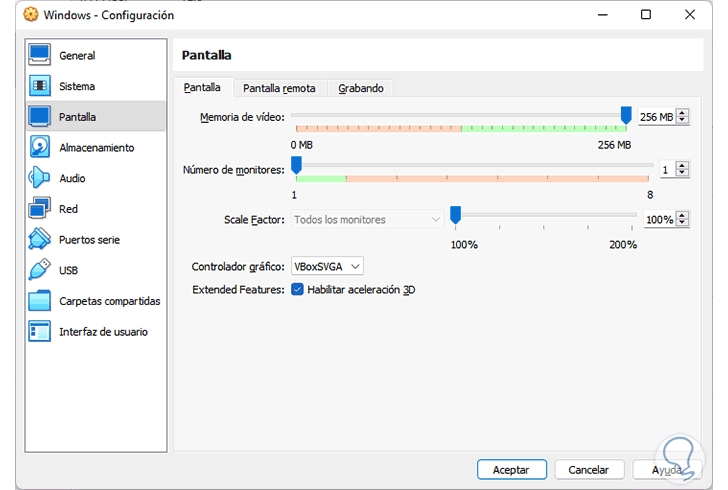This screenshot has width=728, height=490.
Task: Disable the Habilitar aceleración 3D checkbox
Action: tap(297, 290)
